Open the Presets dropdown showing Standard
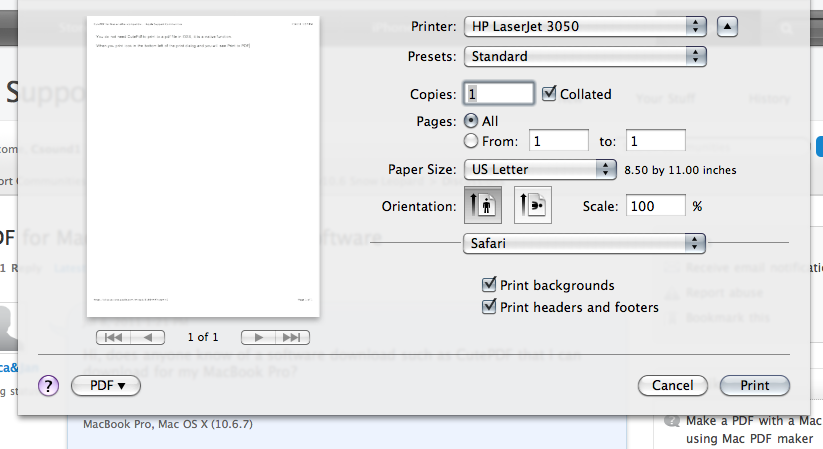The image size is (823, 449). coord(585,56)
